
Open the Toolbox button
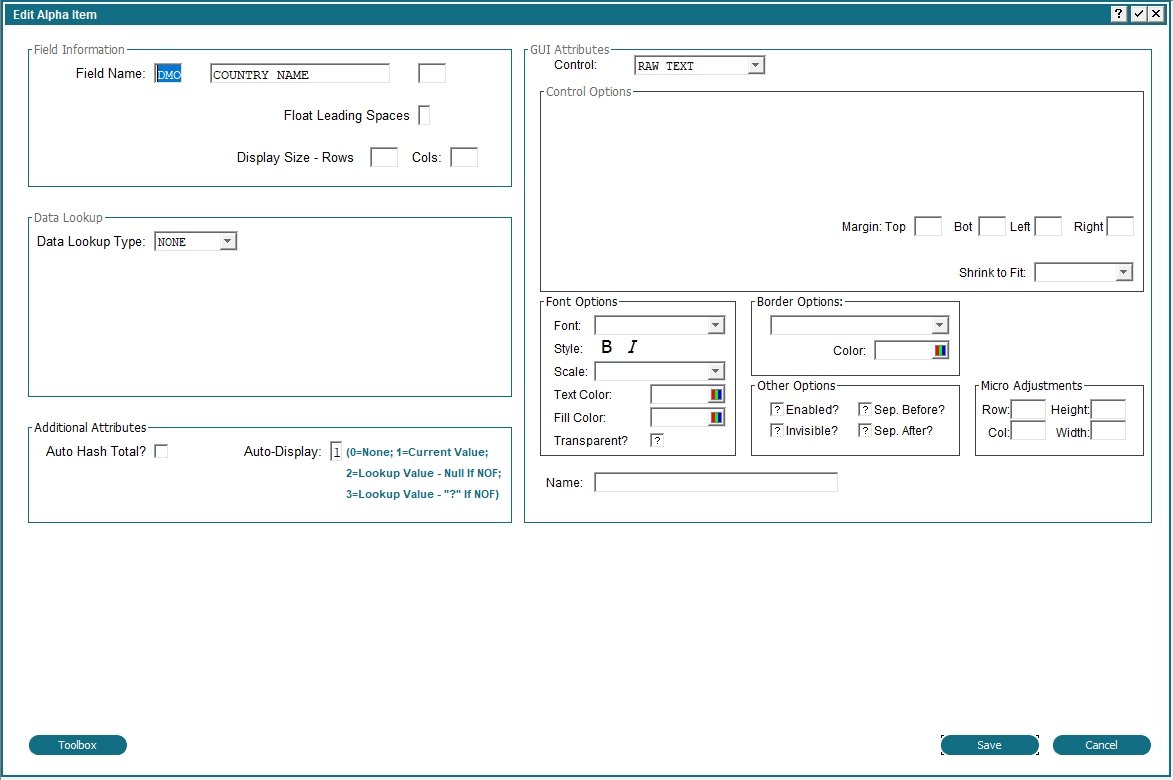78,745
